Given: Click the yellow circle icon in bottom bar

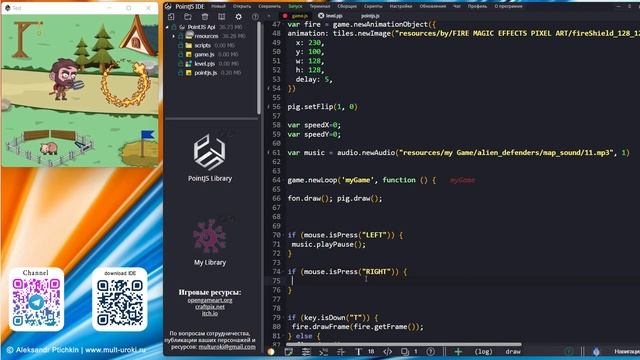Looking at the screenshot, I should [271, 351].
